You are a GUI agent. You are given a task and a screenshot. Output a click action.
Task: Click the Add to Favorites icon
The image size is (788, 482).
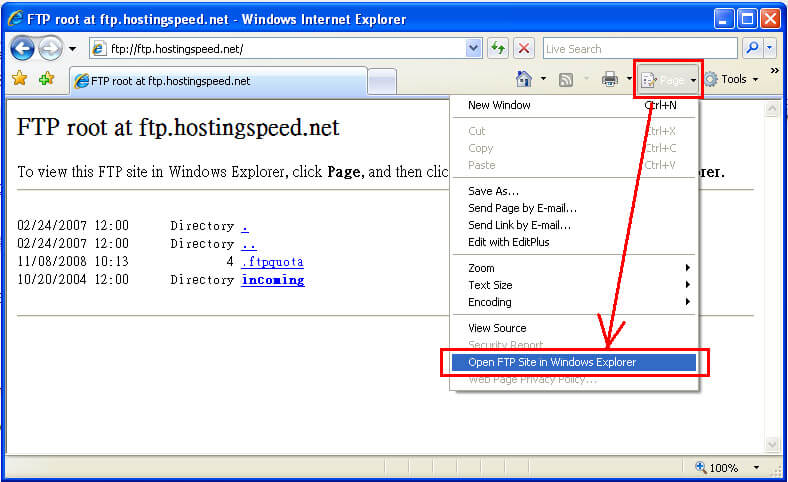pos(46,79)
